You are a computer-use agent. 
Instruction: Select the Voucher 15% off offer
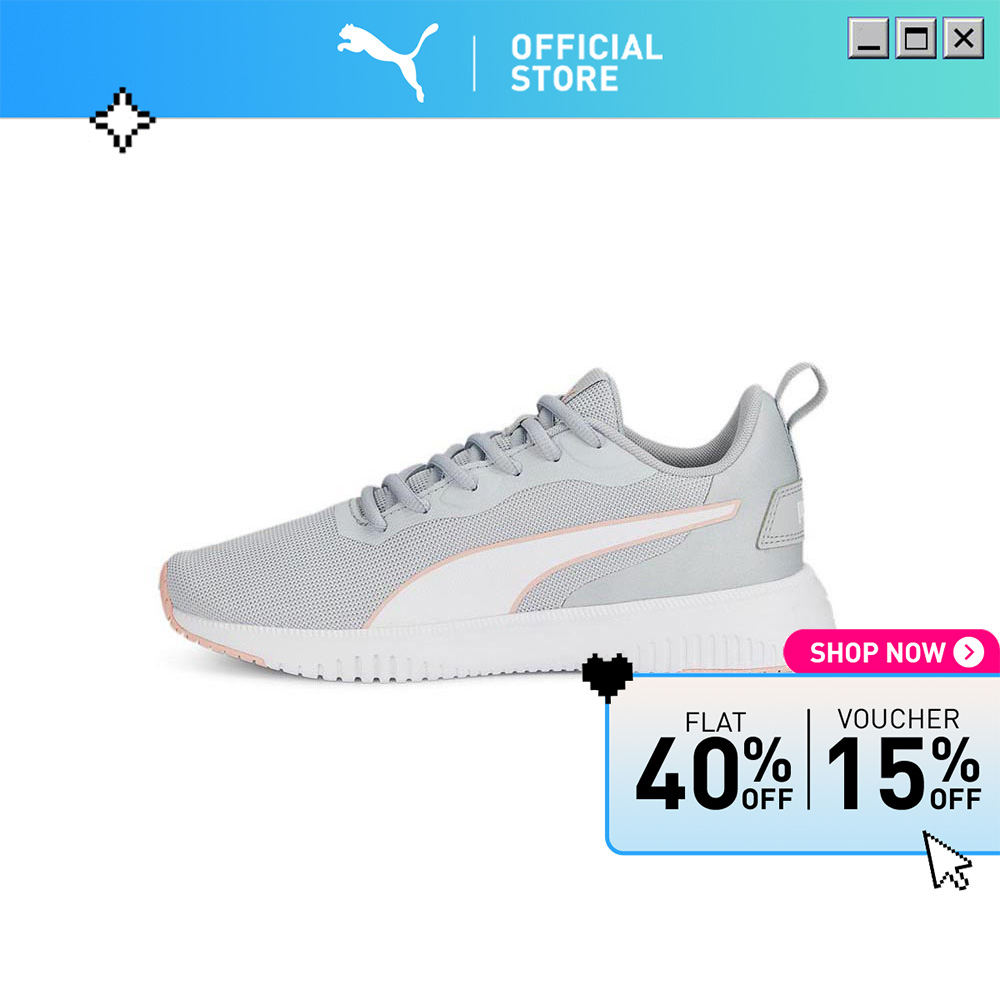(903, 759)
